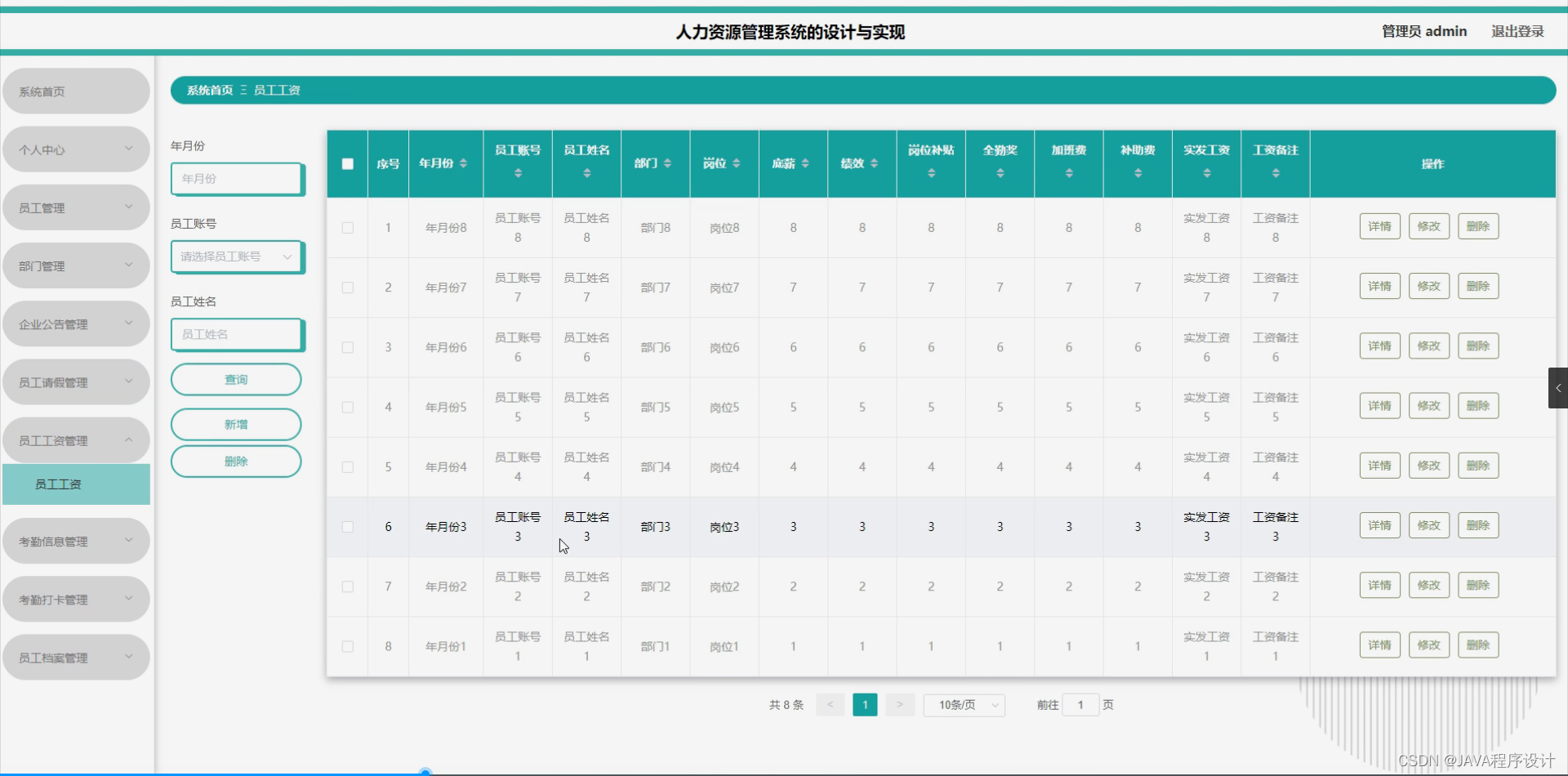Check the row with 年月份6
The height and width of the screenshot is (776, 1568).
point(348,347)
